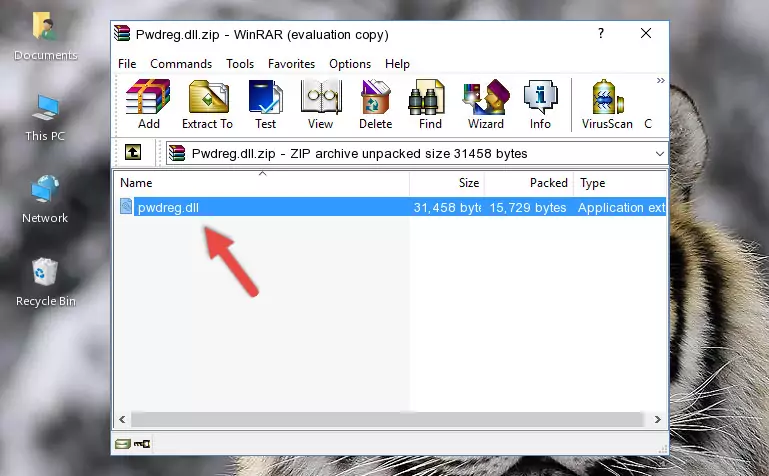Go up one folder level
The image size is (769, 476).
tap(133, 152)
